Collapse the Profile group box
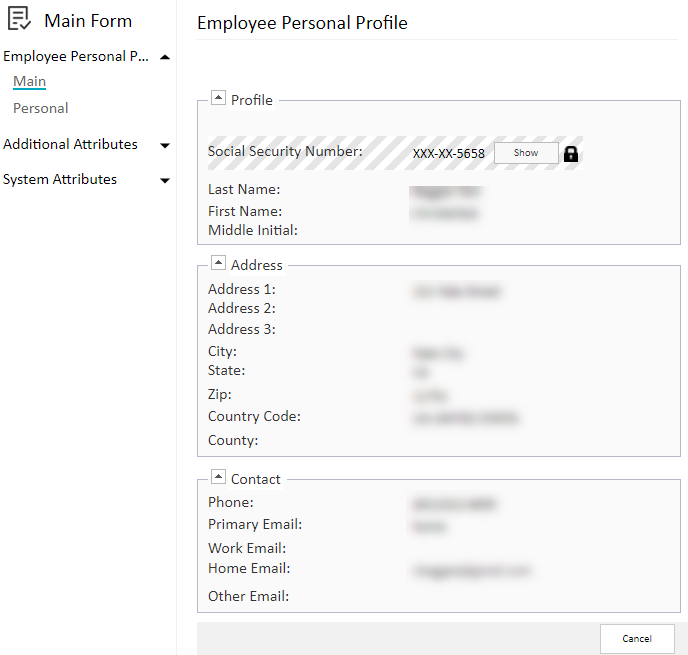Image resolution: width=688 pixels, height=655 pixels. 218,97
